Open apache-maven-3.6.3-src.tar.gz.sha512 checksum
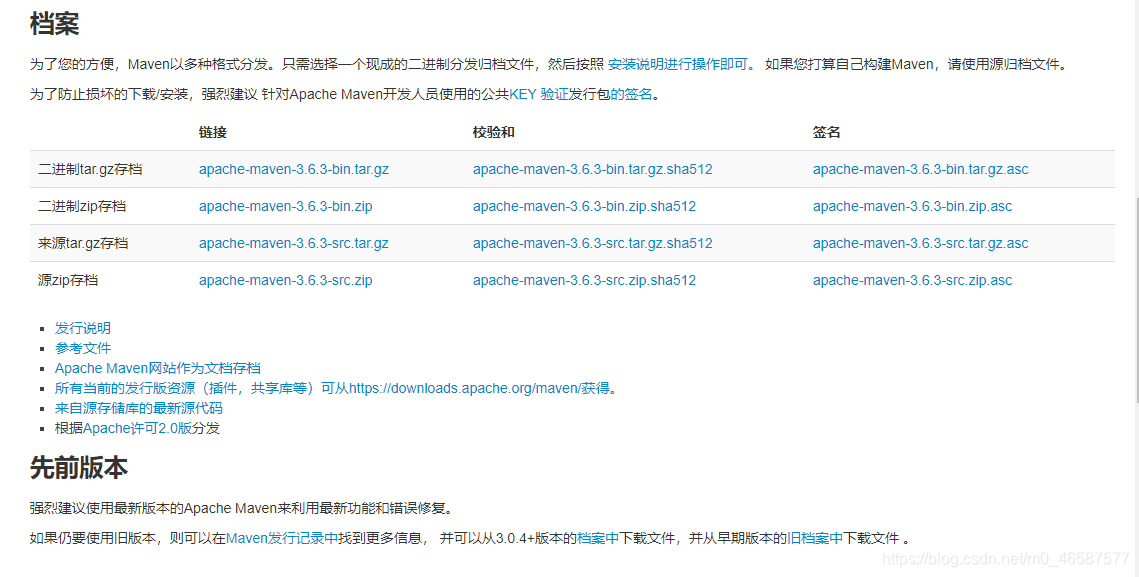 point(593,243)
